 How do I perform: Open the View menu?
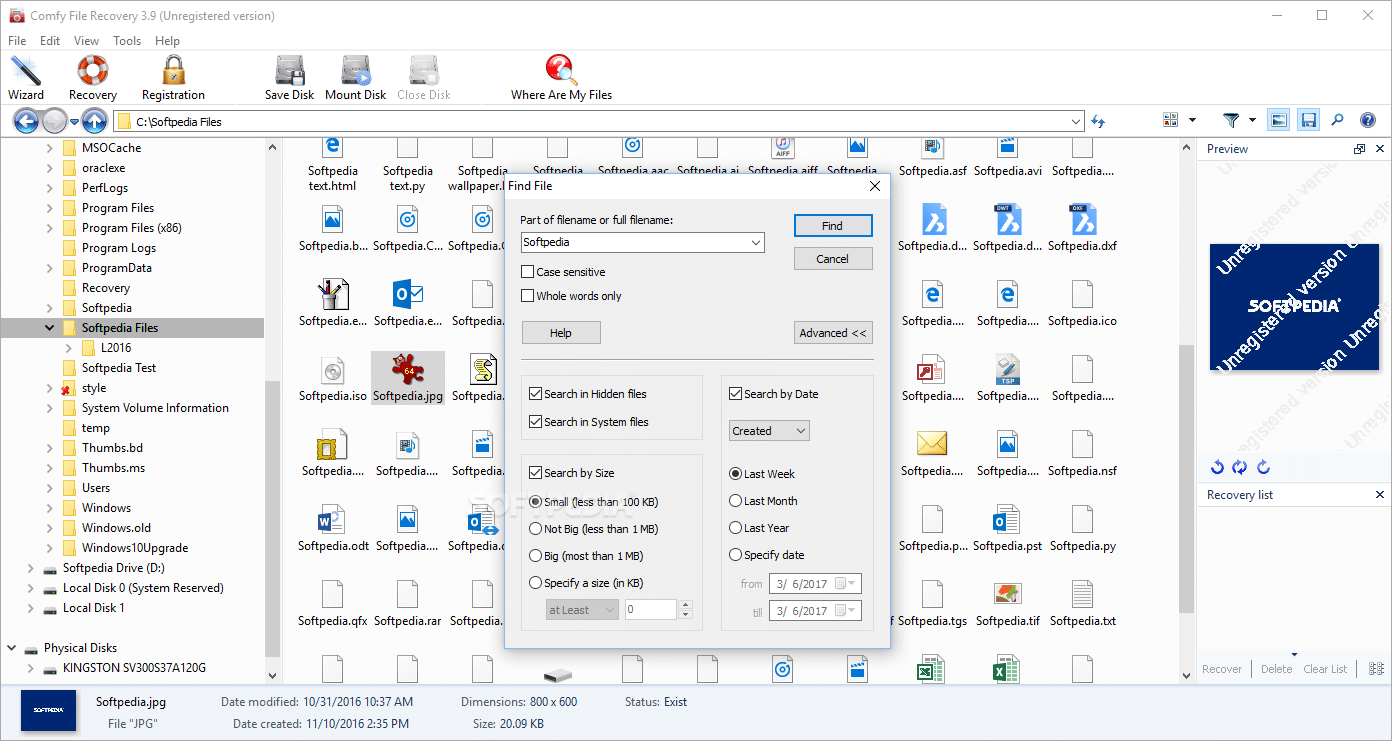(86, 41)
